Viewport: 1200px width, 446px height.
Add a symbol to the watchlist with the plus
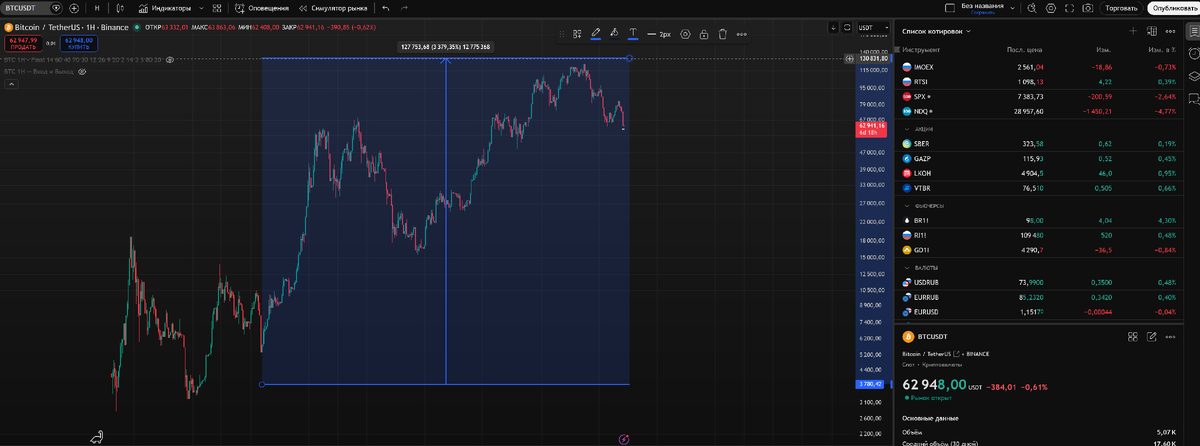click(x=1132, y=31)
